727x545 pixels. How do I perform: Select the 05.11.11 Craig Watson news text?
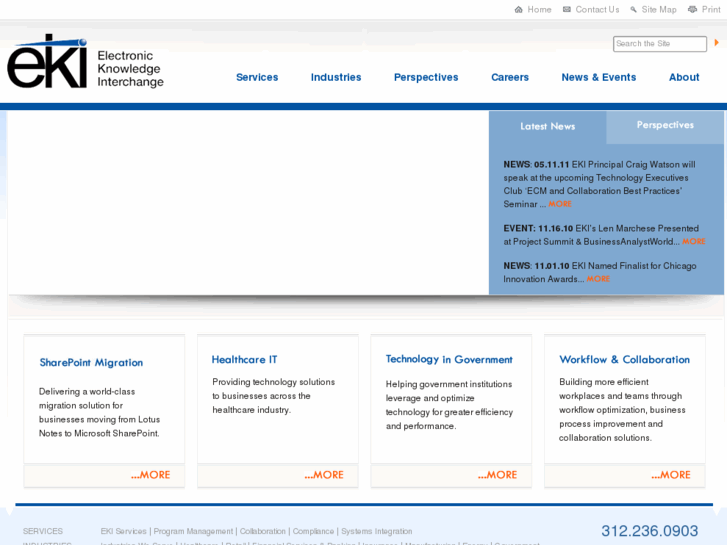coord(599,184)
